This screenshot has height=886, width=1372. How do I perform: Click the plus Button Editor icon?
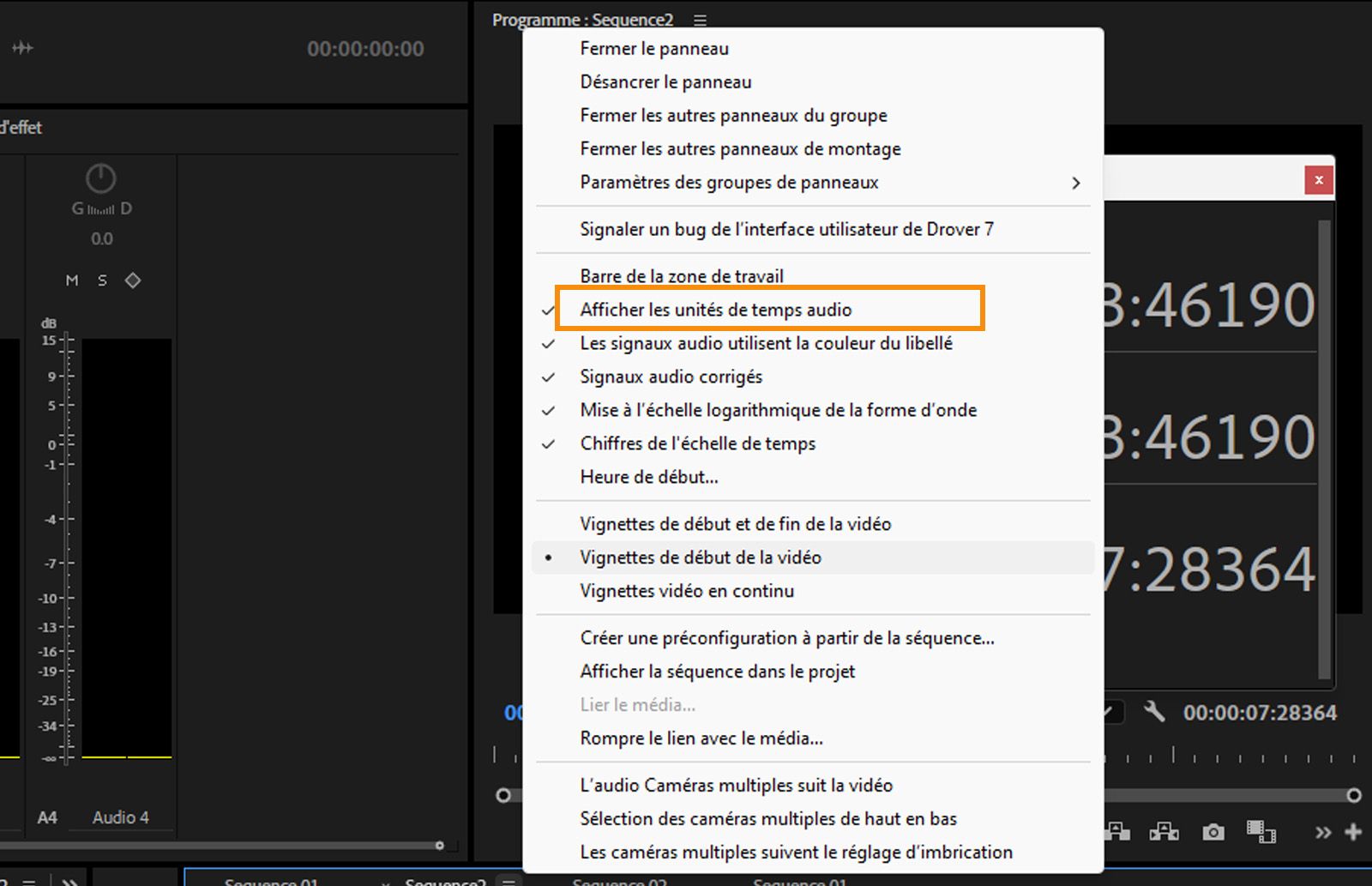pyautogui.click(x=1353, y=832)
